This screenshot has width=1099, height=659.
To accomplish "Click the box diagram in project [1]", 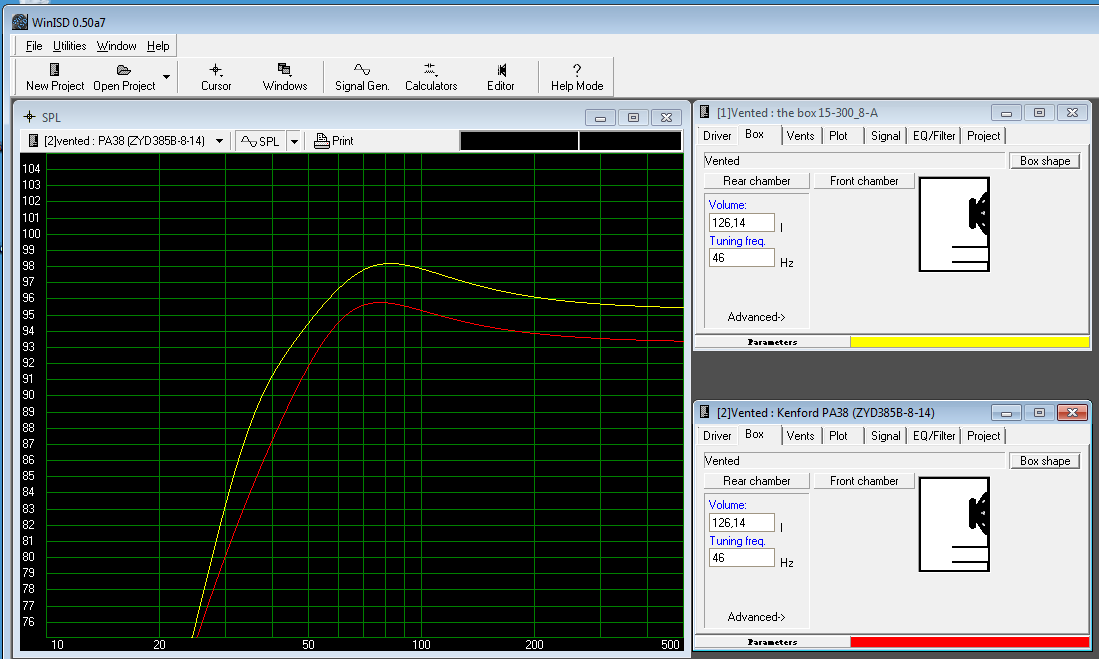I will (x=954, y=224).
